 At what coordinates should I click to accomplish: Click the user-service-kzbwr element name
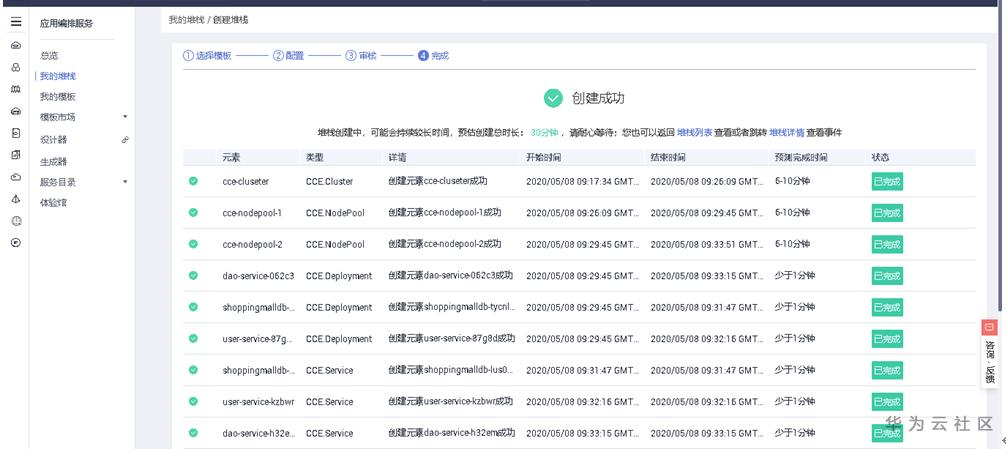click(259, 402)
